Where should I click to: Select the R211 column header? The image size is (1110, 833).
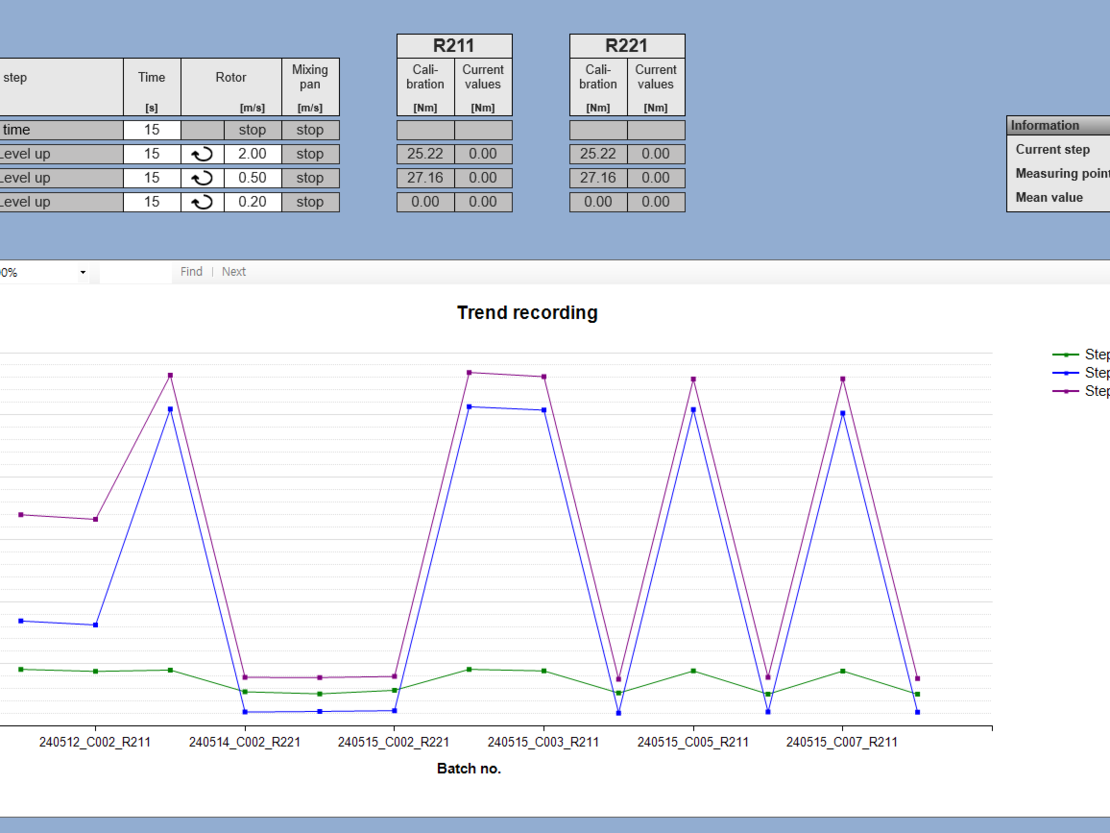point(454,46)
